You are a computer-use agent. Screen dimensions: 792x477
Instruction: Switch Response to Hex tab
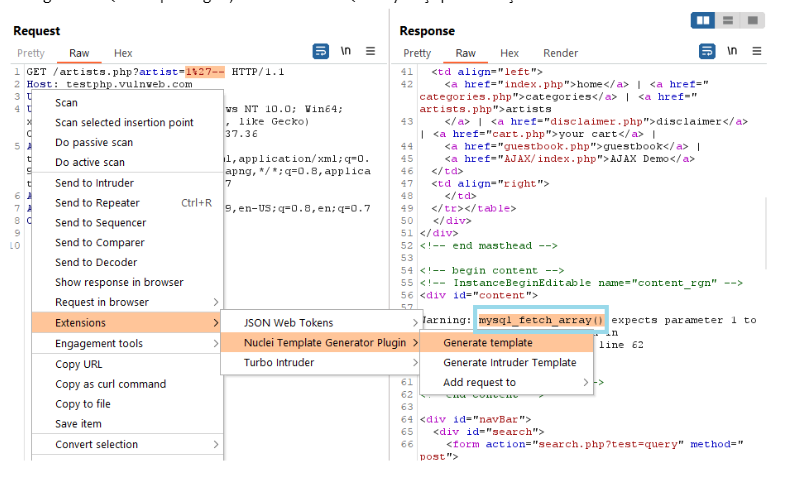pyautogui.click(x=509, y=53)
